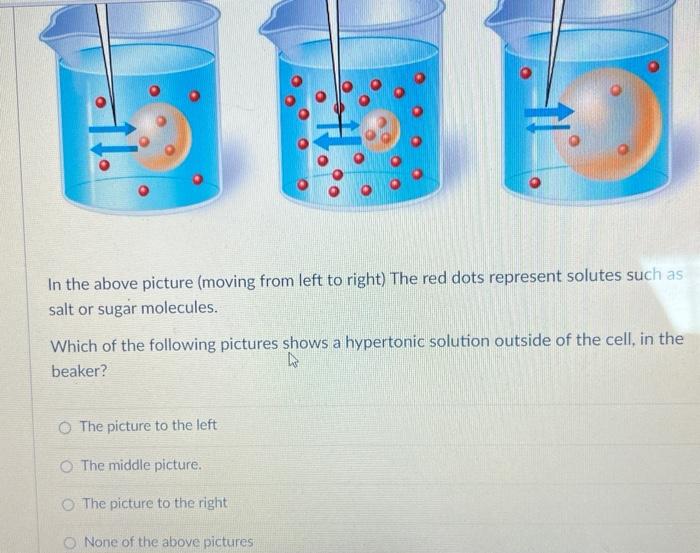Viewport: 700px width, 553px height.
Task: Click the thin right-pointing arrow in middle beaker
Action: (338, 125)
